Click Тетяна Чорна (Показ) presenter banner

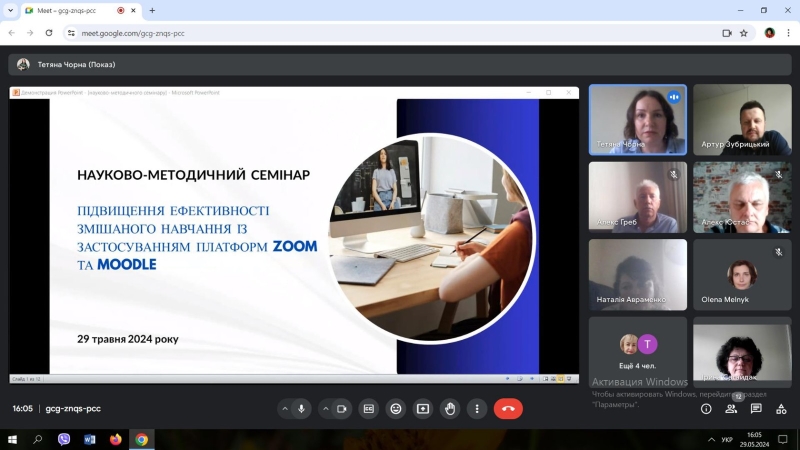[x=400, y=65]
